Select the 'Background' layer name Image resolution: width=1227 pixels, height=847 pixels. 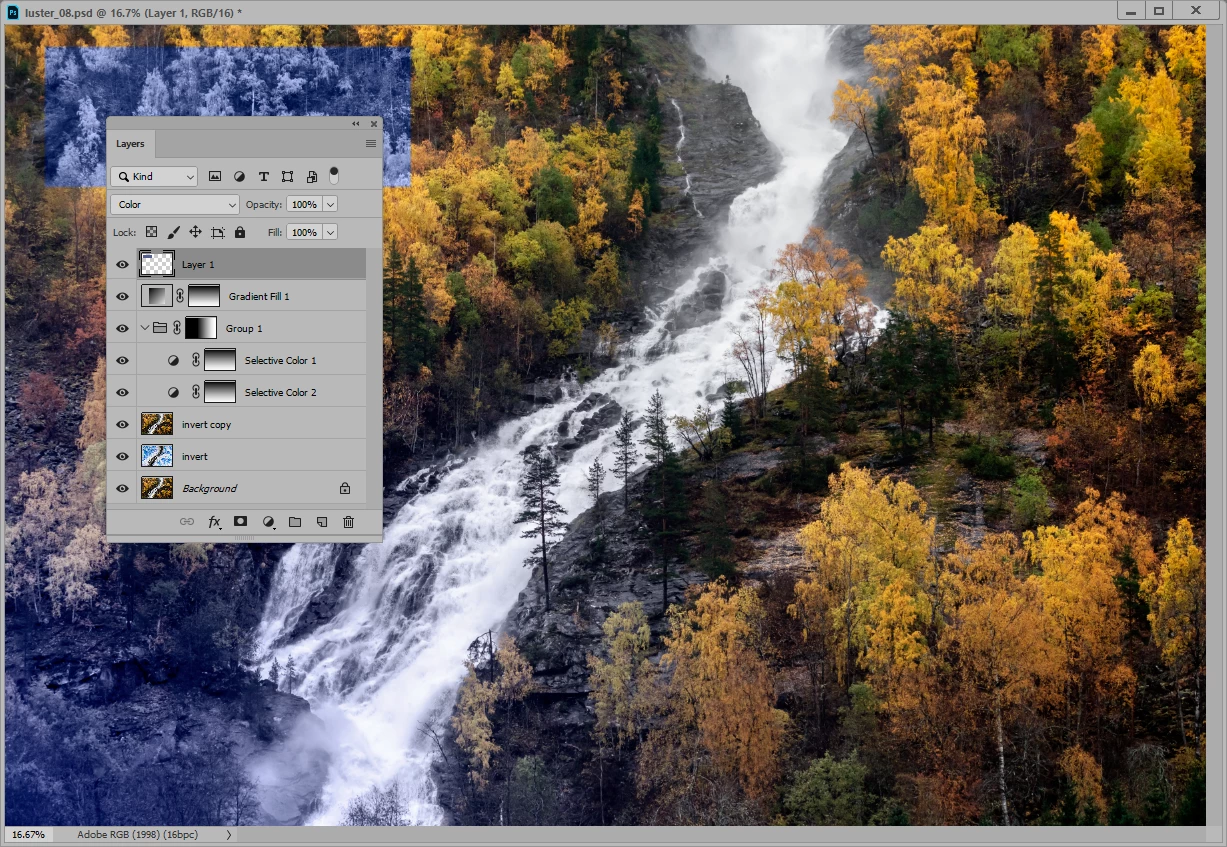pyautogui.click(x=209, y=489)
